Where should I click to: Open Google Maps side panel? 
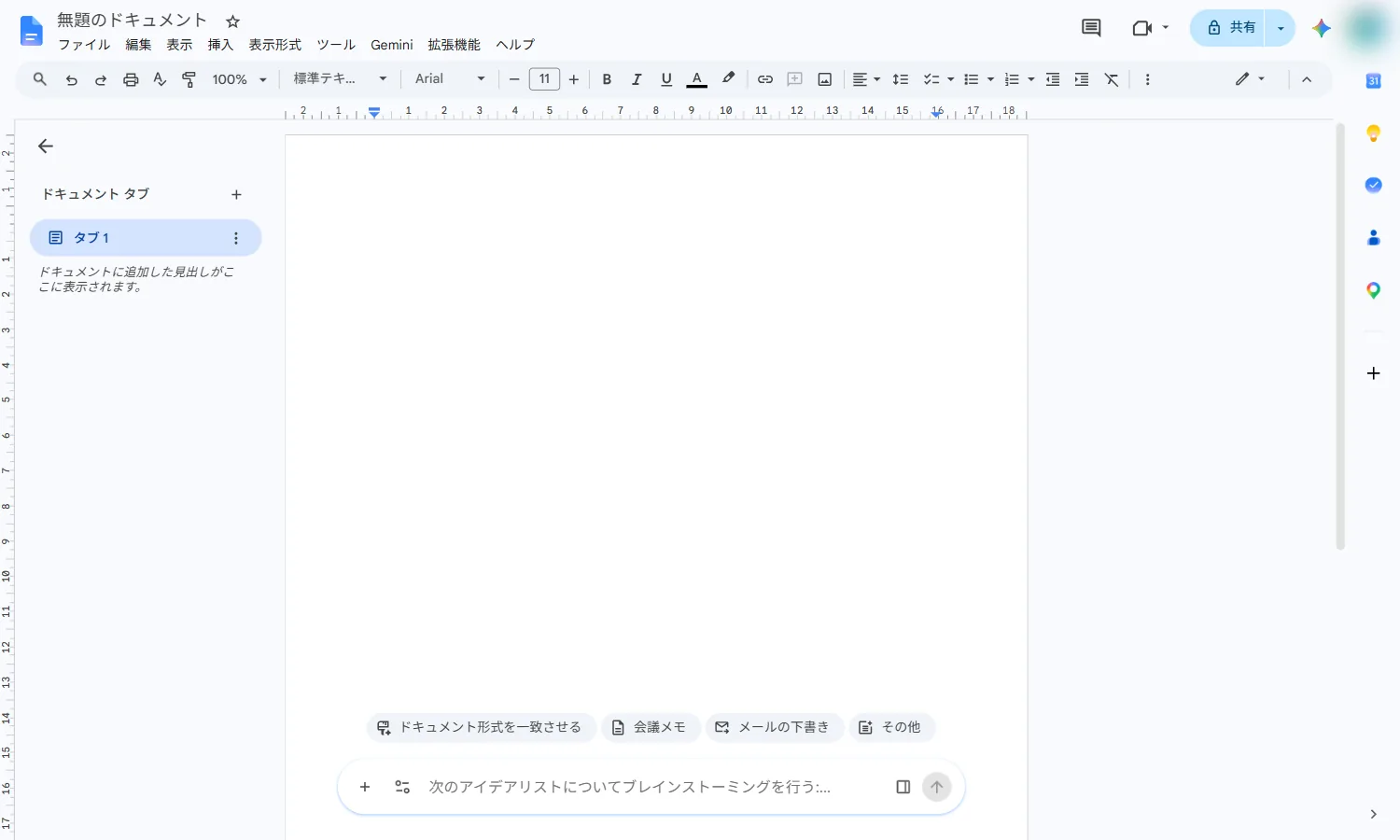pyautogui.click(x=1373, y=290)
